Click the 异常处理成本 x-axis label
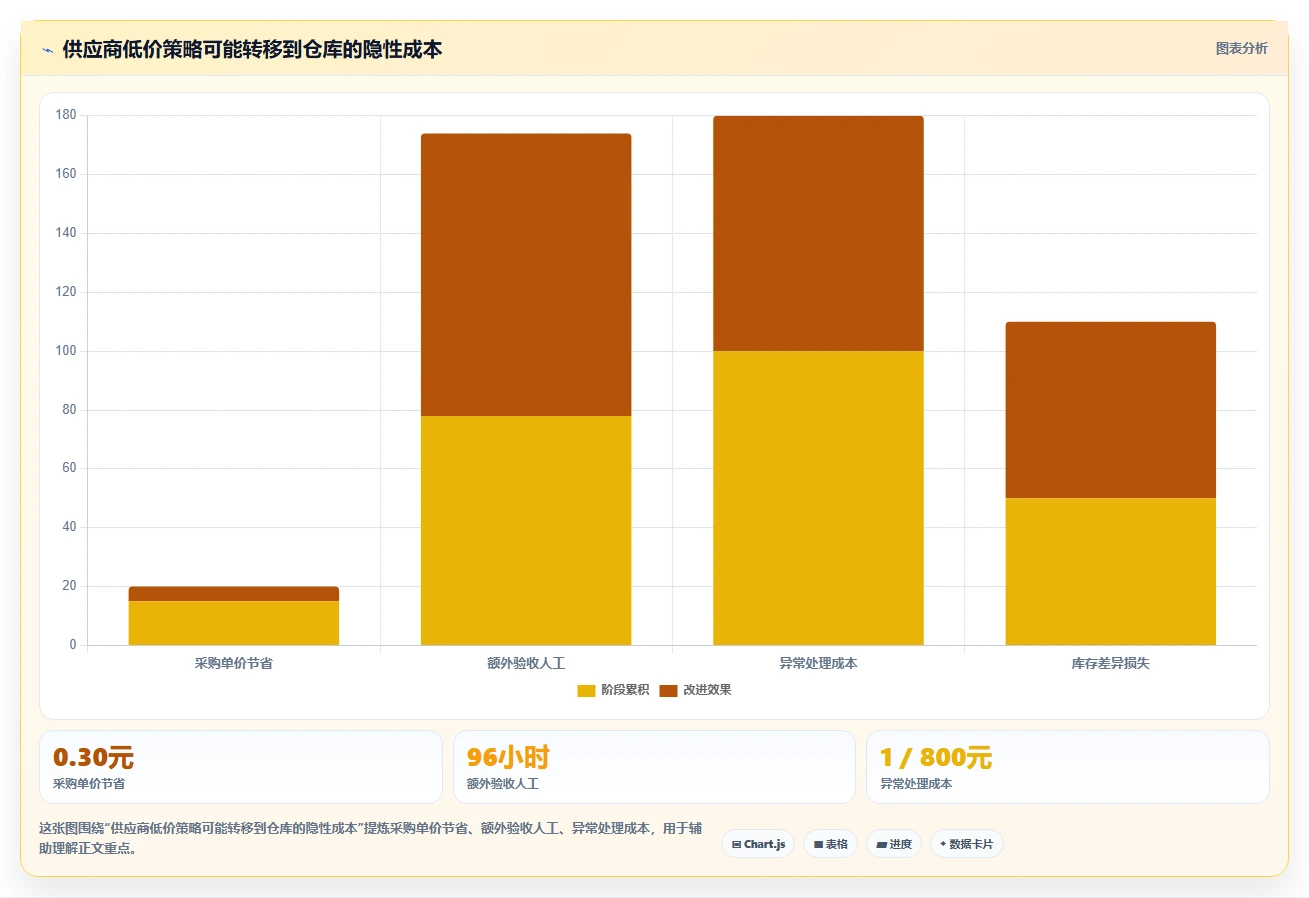This screenshot has height=898, width=1309. pos(818,663)
